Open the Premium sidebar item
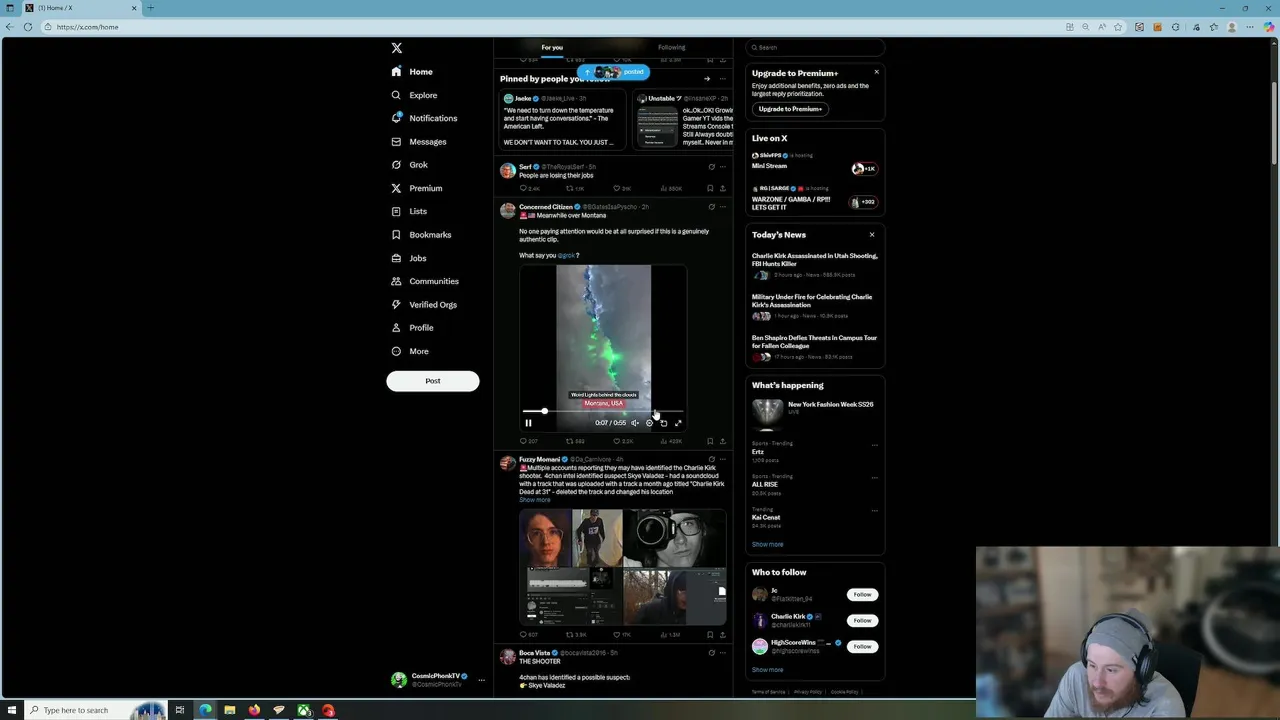Image resolution: width=1280 pixels, height=720 pixels. [416, 188]
